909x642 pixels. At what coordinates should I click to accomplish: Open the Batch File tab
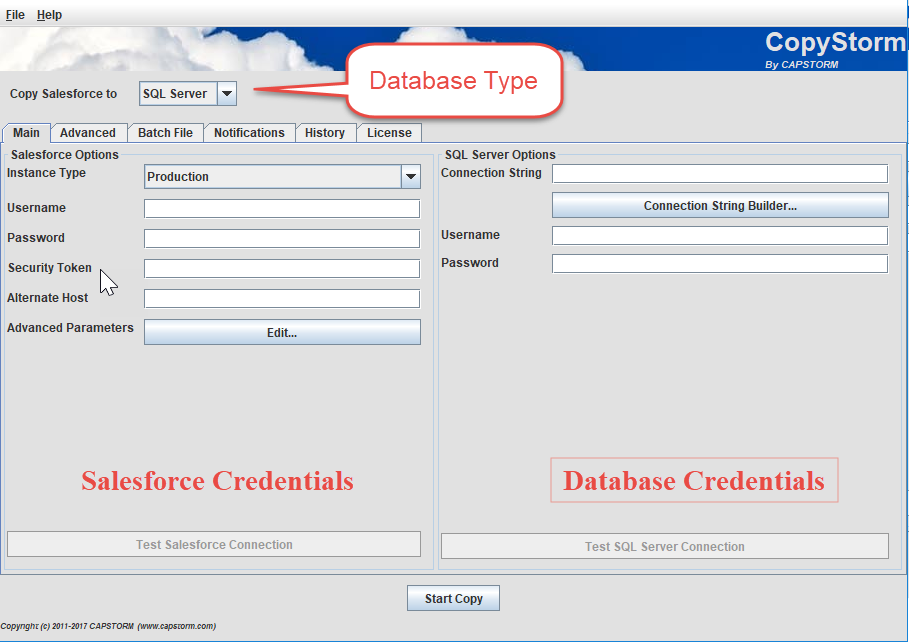[x=165, y=133]
